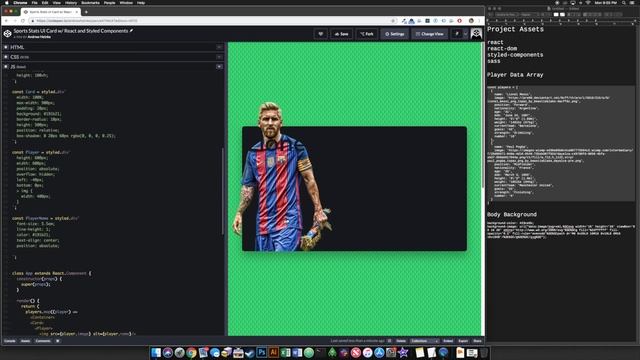Open Finder from the dock

click(156, 353)
